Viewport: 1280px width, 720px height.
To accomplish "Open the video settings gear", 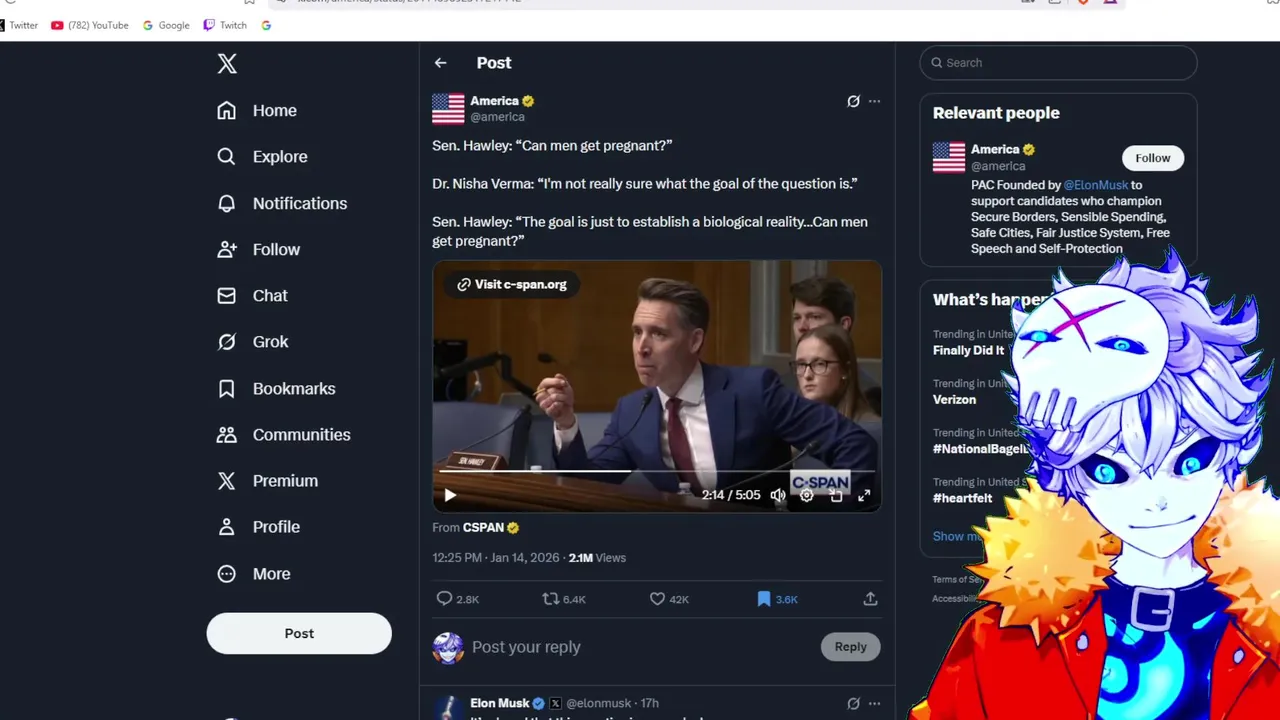I will [807, 495].
